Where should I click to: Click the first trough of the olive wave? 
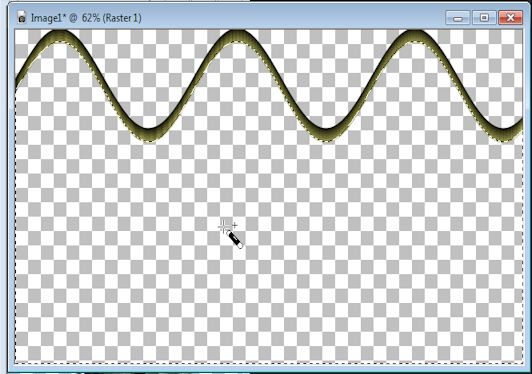point(148,135)
